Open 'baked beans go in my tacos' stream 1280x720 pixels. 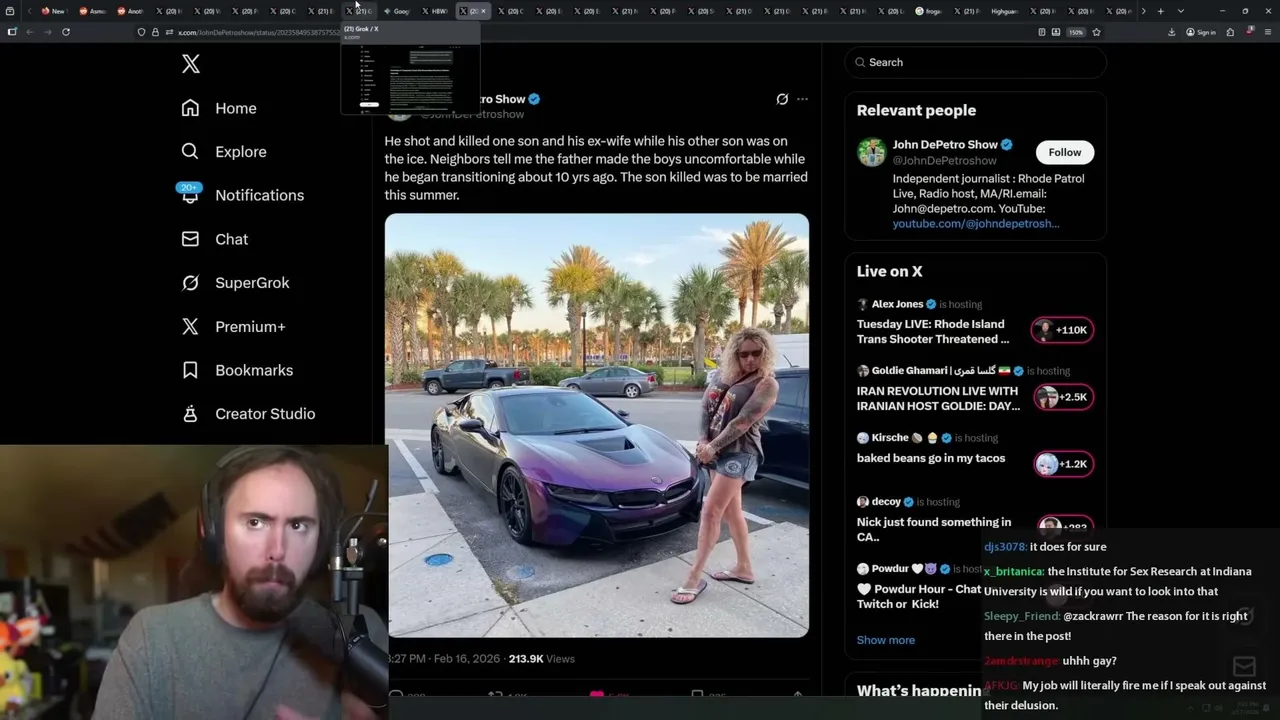click(931, 458)
